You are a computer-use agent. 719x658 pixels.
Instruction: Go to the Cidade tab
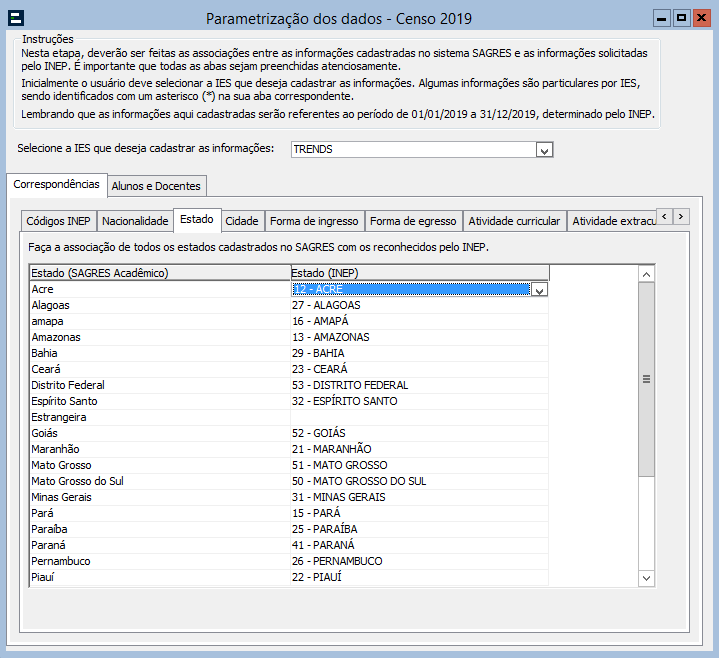(242, 221)
